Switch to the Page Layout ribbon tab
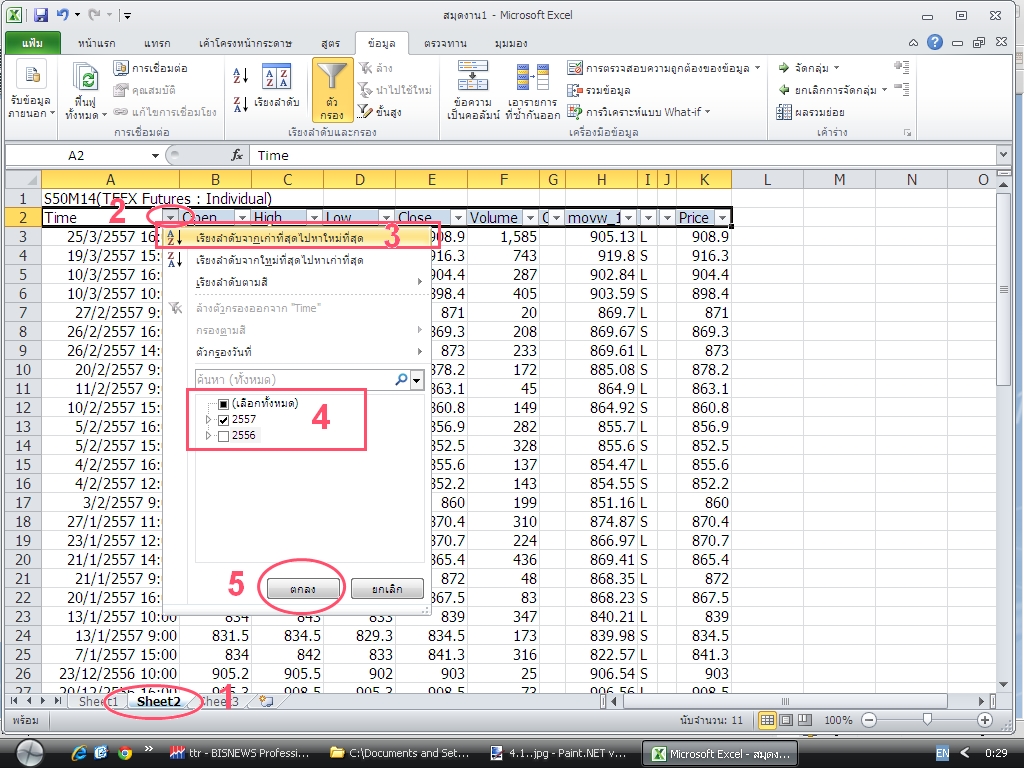This screenshot has height=768, width=1024. (246, 43)
